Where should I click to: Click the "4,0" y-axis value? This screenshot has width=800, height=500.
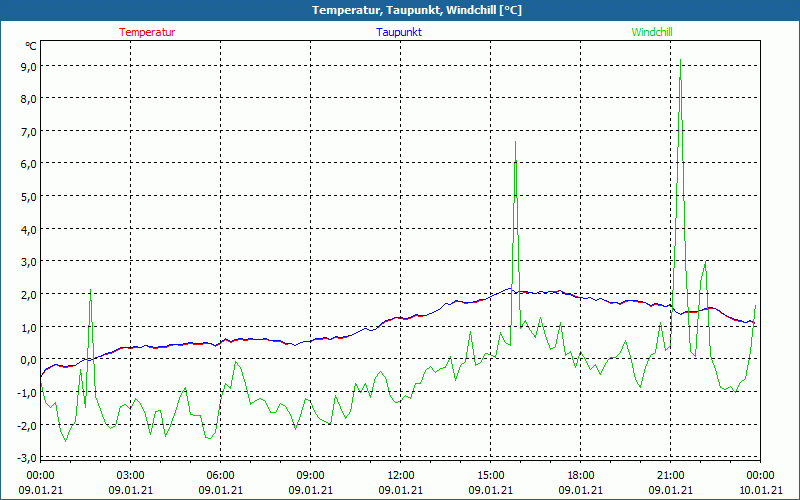click(29, 230)
